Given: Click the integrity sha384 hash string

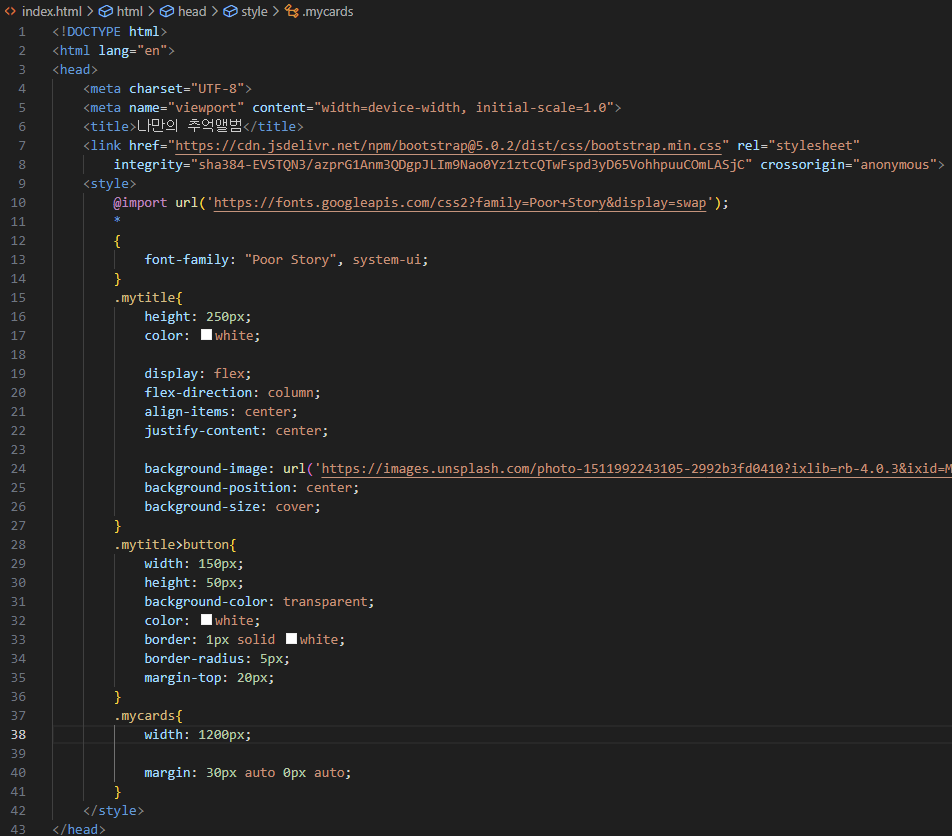Looking at the screenshot, I should point(471,165).
